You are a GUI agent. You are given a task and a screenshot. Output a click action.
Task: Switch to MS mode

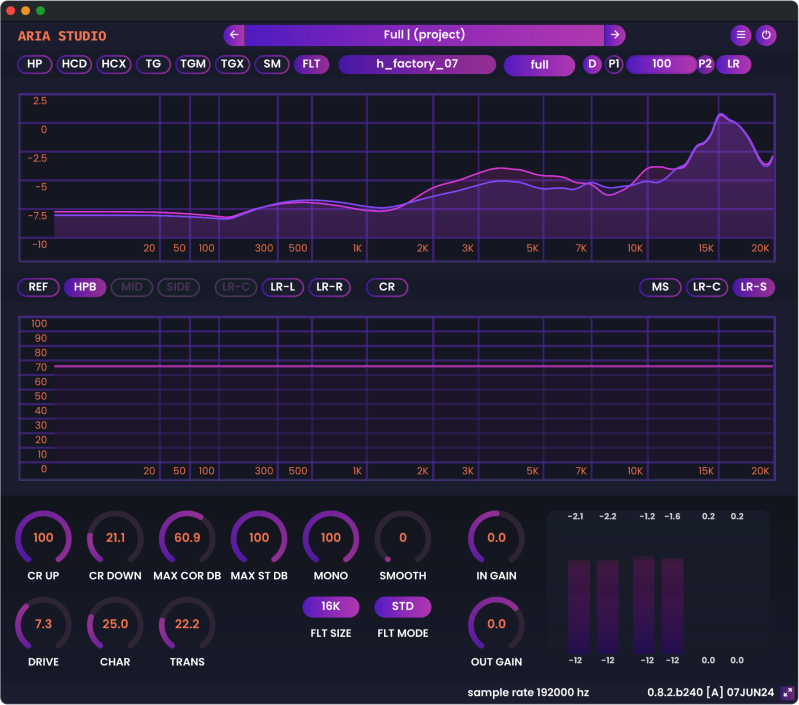(660, 287)
